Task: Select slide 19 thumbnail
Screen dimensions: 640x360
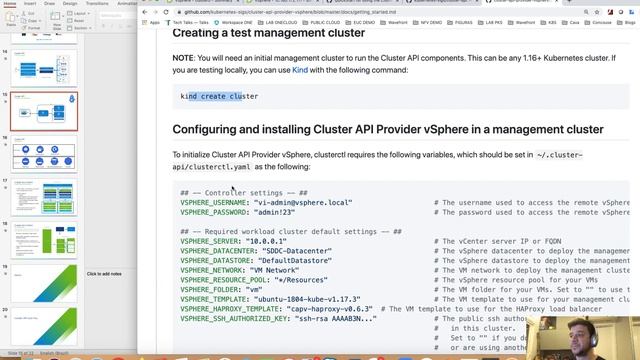Action: click(x=44, y=284)
